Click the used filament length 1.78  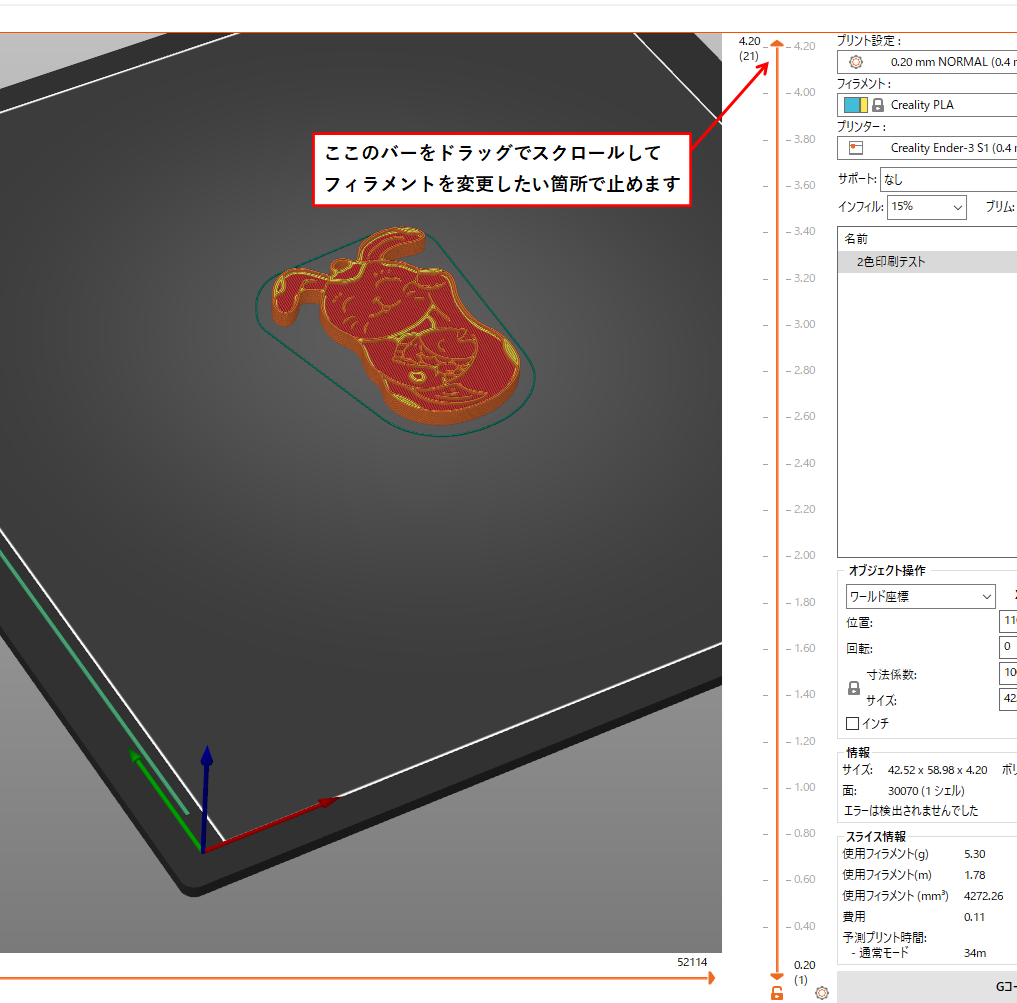tap(974, 875)
